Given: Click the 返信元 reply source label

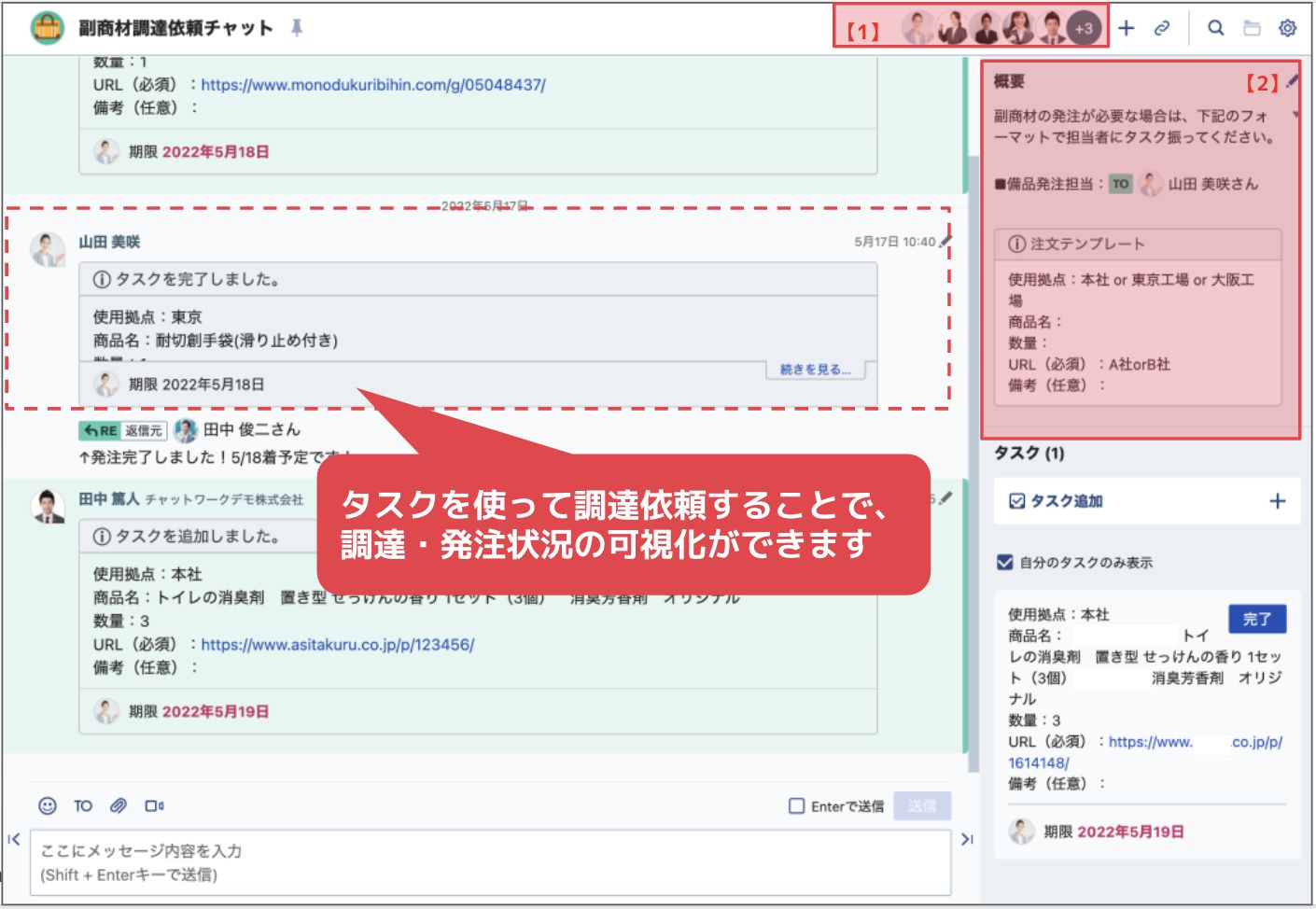Looking at the screenshot, I should click(x=144, y=430).
